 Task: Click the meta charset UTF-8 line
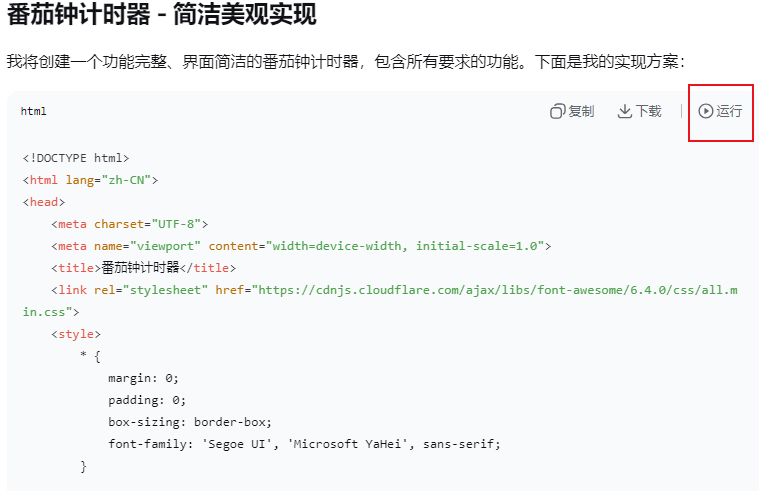(x=130, y=224)
